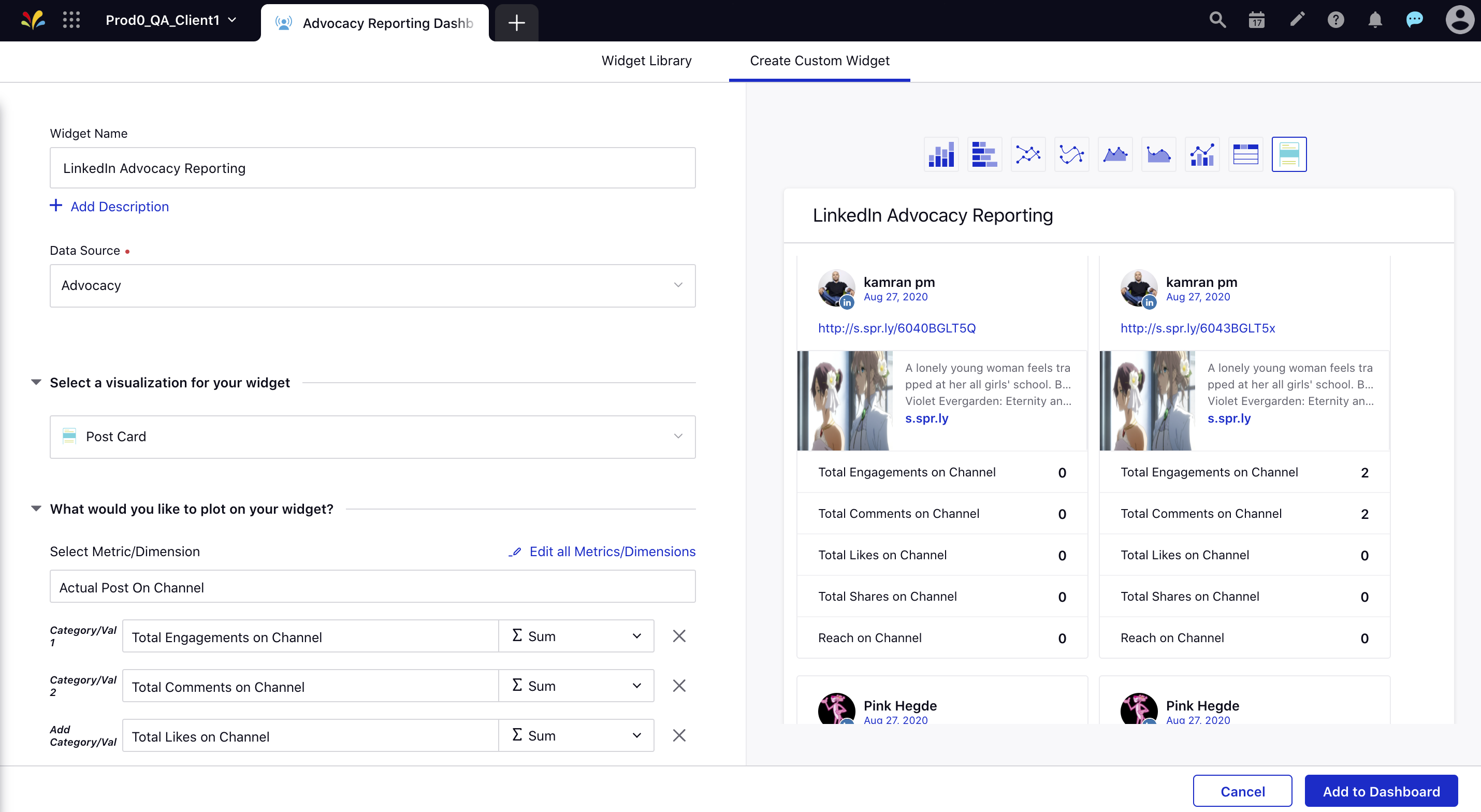The width and height of the screenshot is (1481, 812).
Task: Select the Advocacy Reporting Dashboard tab
Action: tap(375, 23)
